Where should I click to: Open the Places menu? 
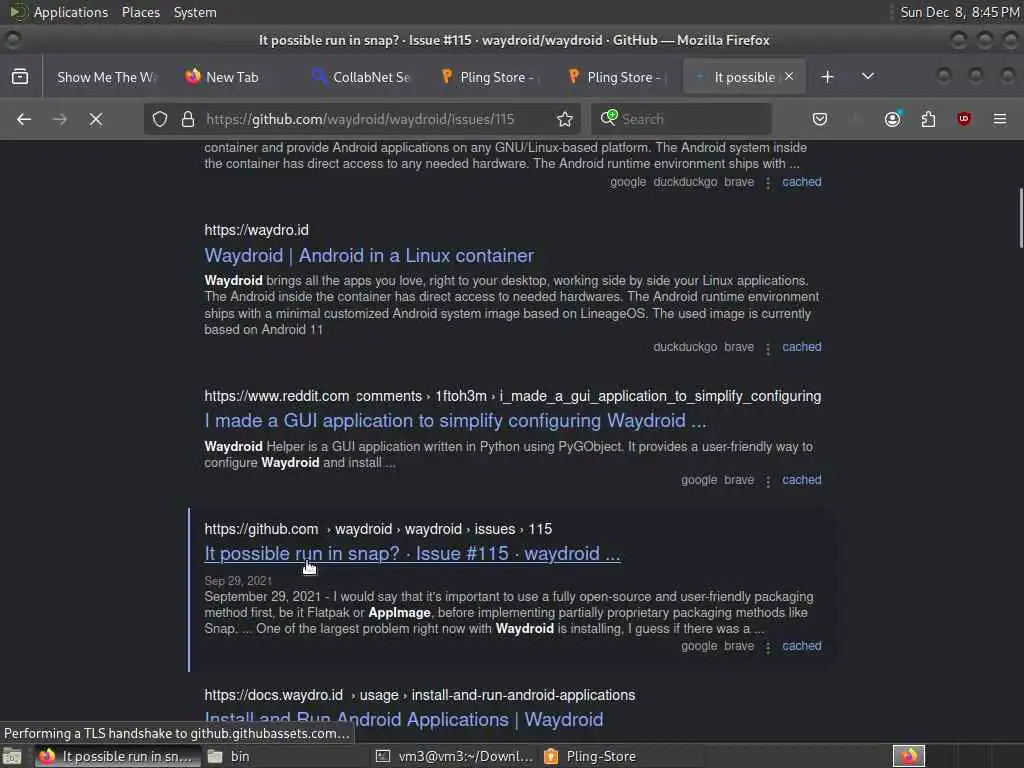(x=140, y=12)
